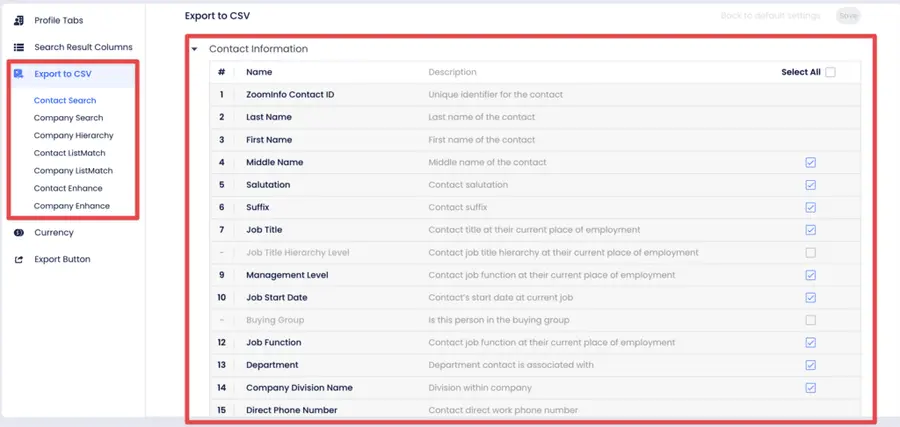Image resolution: width=900 pixels, height=427 pixels.
Task: Click the Name column header
Action: (259, 72)
